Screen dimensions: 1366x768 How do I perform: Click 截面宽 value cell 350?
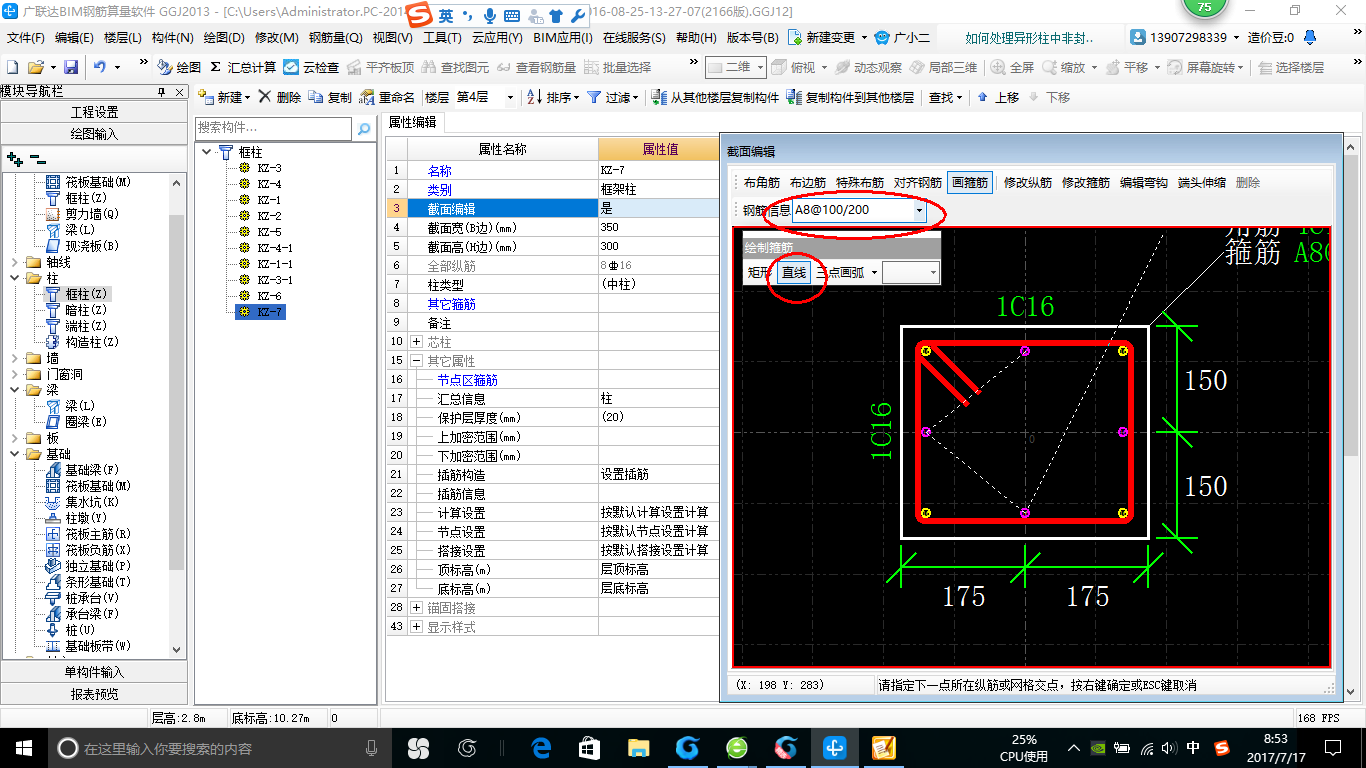(658, 228)
